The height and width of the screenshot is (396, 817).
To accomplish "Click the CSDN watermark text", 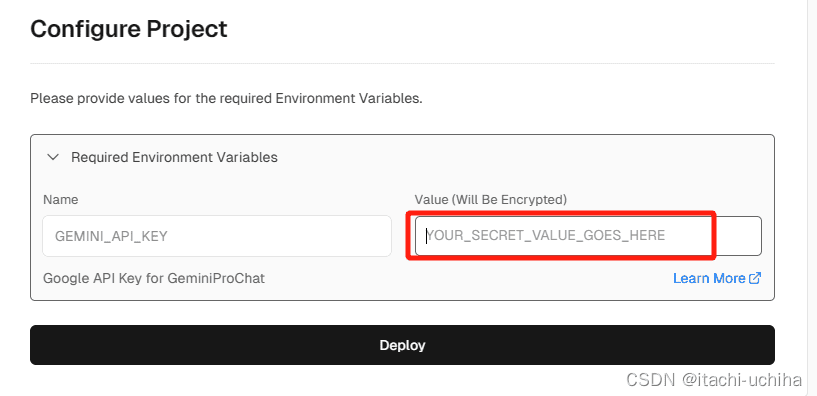I will [x=650, y=380].
